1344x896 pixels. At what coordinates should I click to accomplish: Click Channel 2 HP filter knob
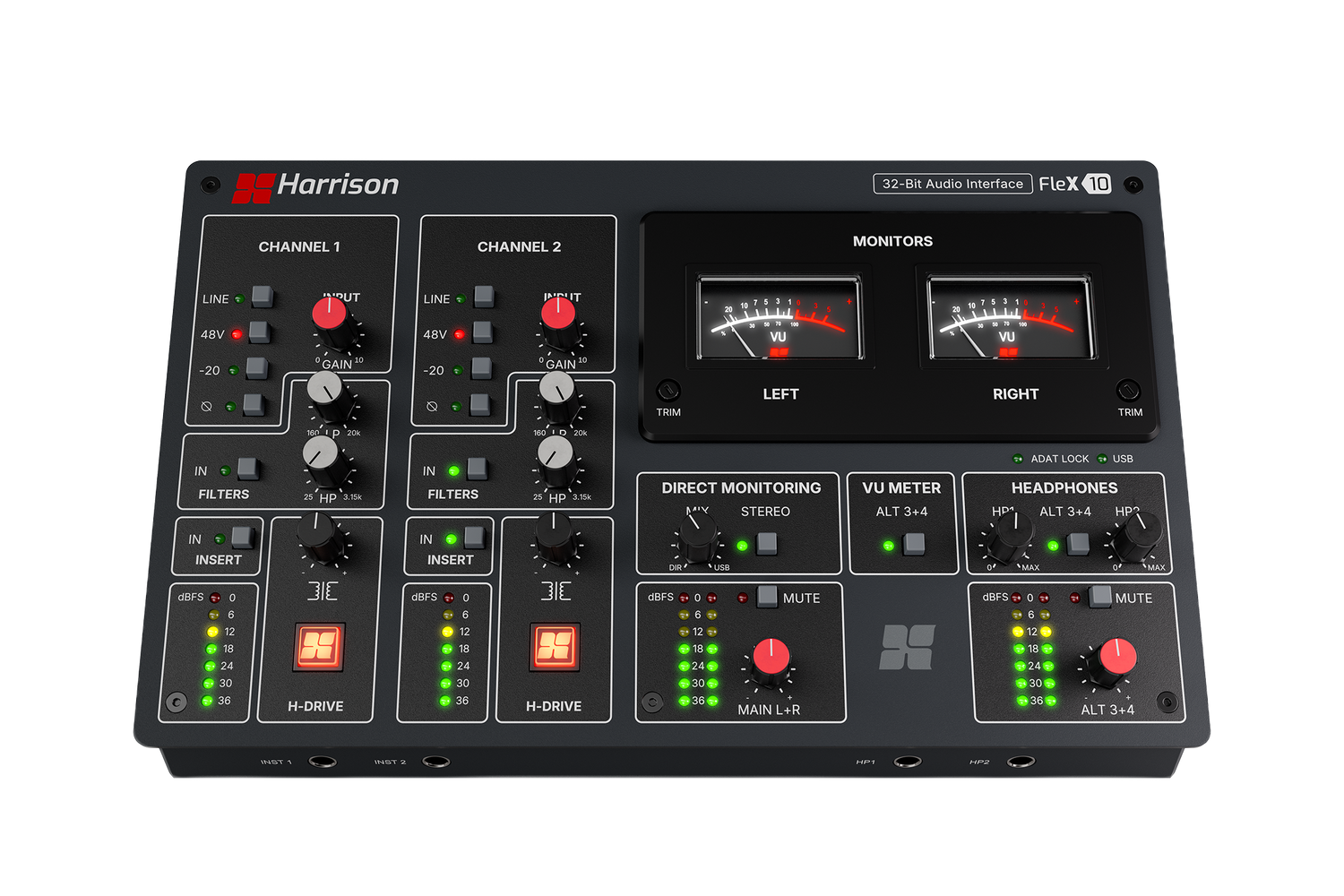(x=556, y=461)
